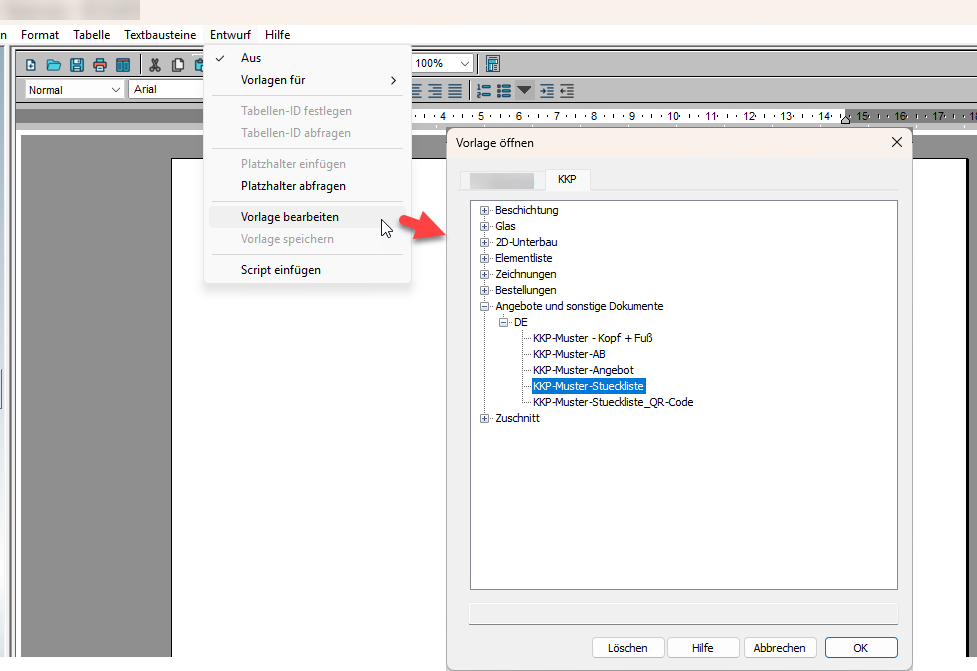Click the new document icon

pos(31,65)
